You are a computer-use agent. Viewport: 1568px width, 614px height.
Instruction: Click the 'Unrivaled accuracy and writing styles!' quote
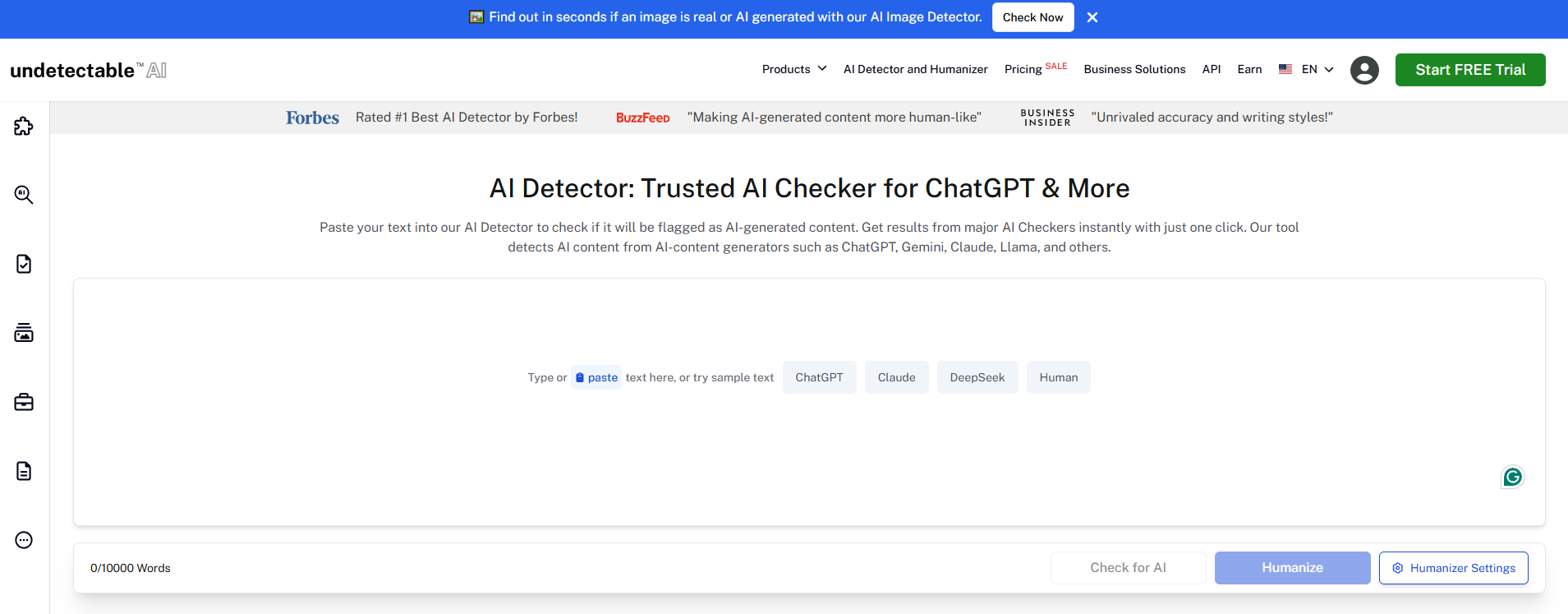point(1212,118)
